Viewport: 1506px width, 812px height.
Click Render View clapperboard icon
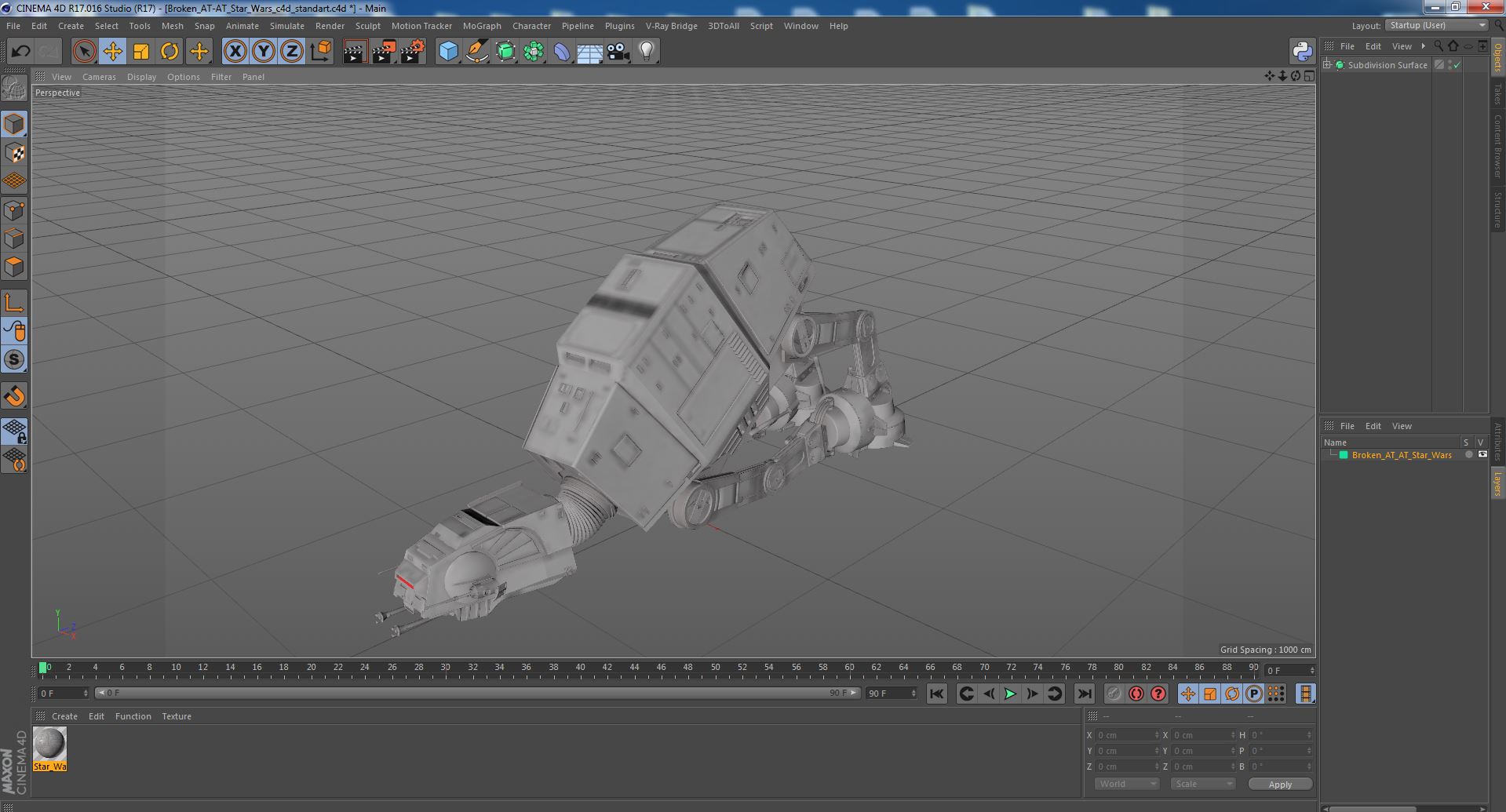tap(355, 52)
